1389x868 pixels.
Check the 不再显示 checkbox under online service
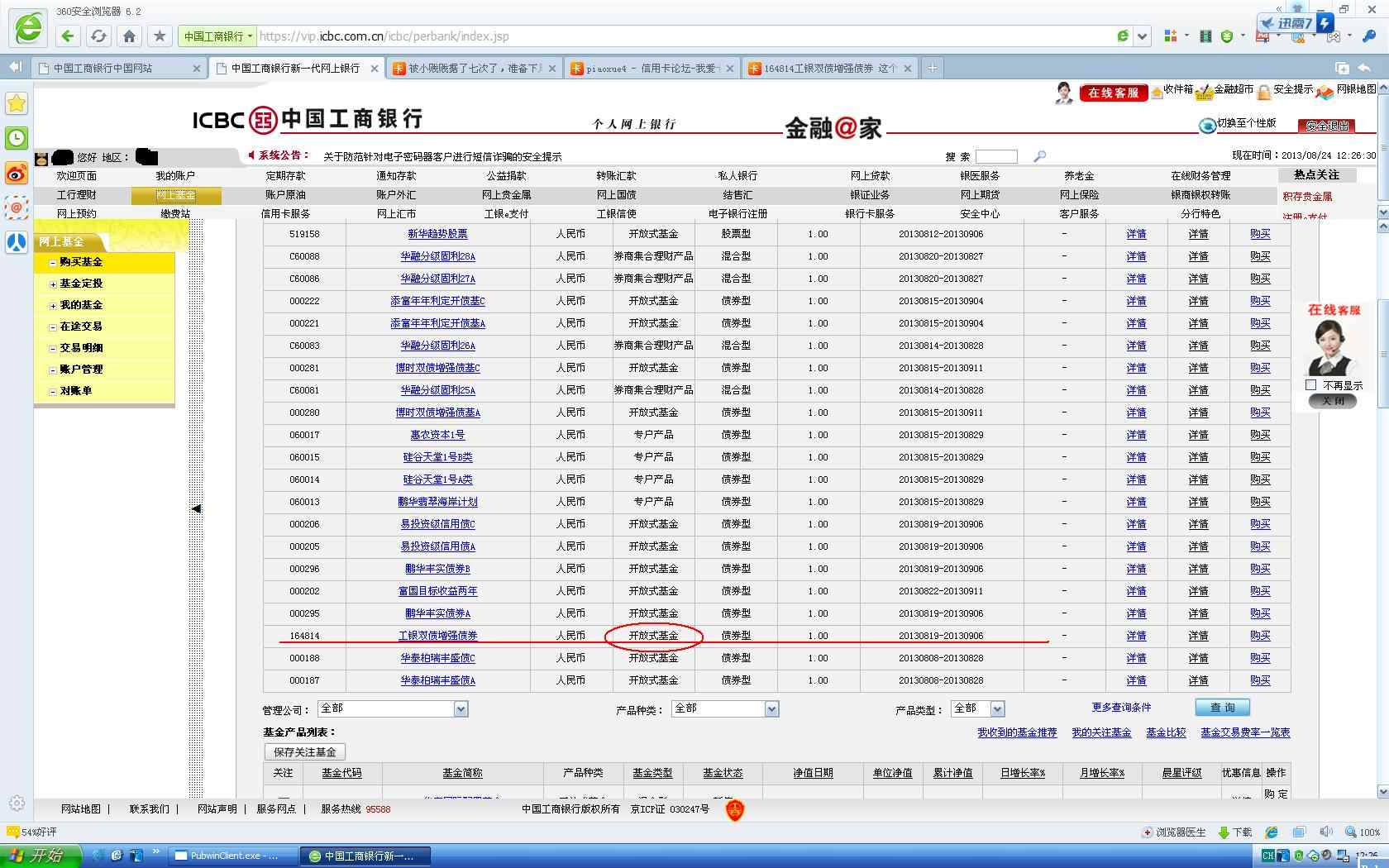(x=1310, y=384)
